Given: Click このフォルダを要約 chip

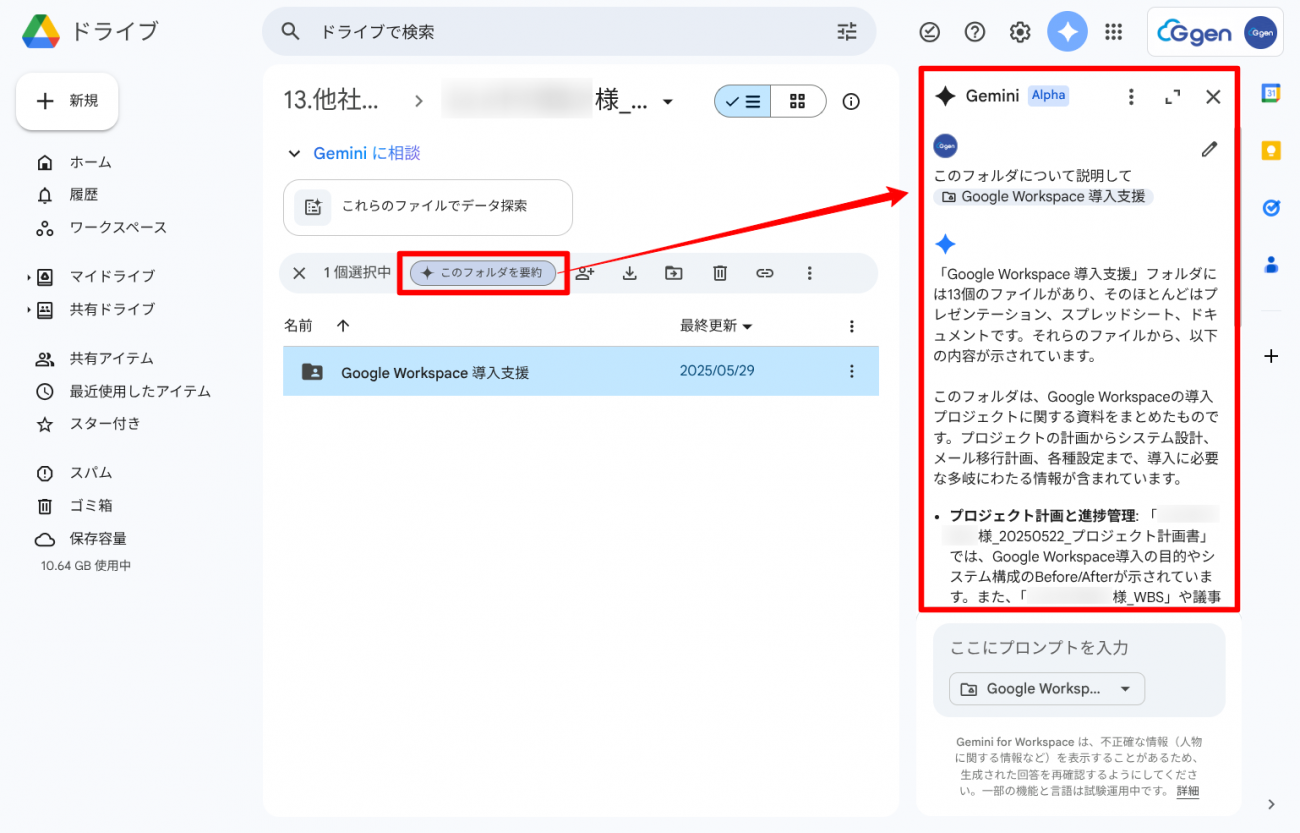Looking at the screenshot, I should pos(483,272).
